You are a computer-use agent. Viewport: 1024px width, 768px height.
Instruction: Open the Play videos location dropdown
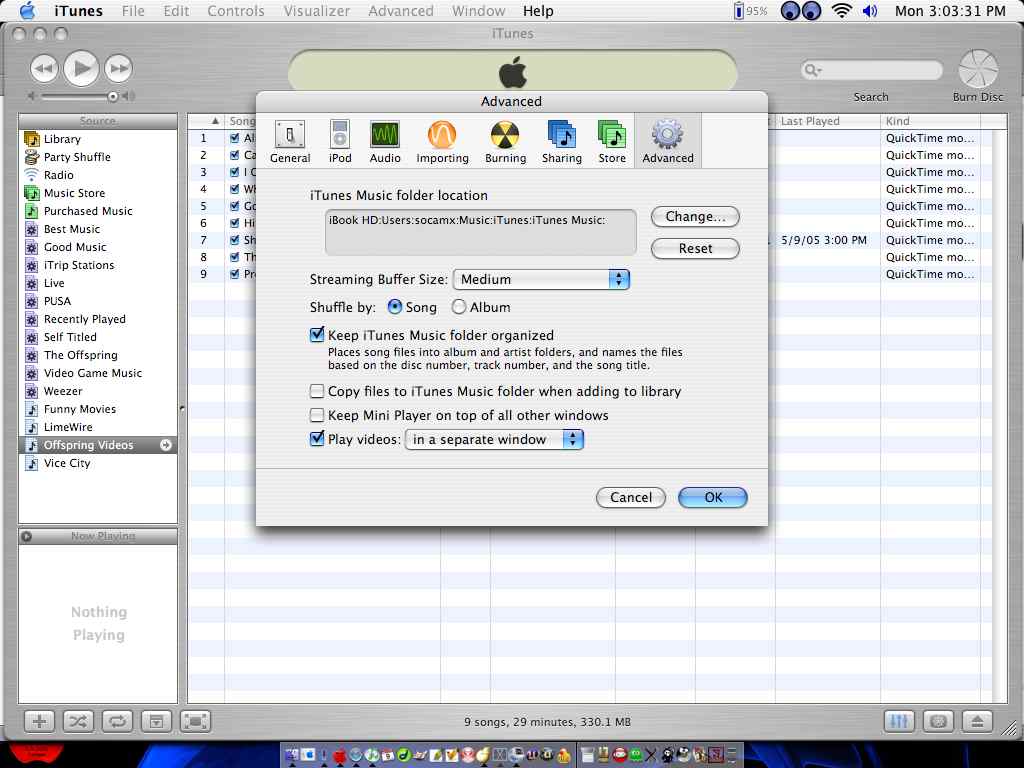494,440
